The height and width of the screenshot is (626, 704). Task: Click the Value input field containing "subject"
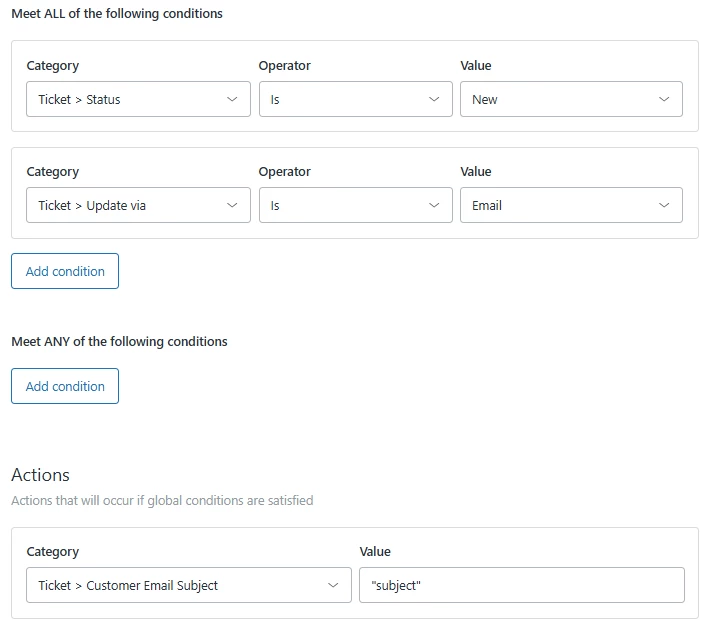pyautogui.click(x=521, y=586)
